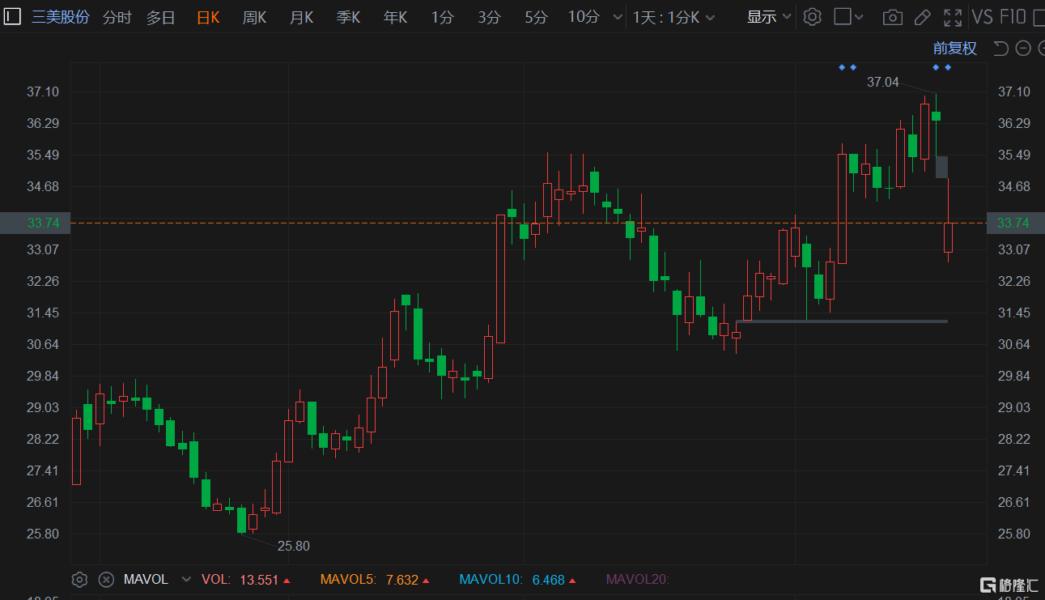Open chart settings gear in top toolbar
Image resolution: width=1045 pixels, height=600 pixels.
tap(812, 17)
